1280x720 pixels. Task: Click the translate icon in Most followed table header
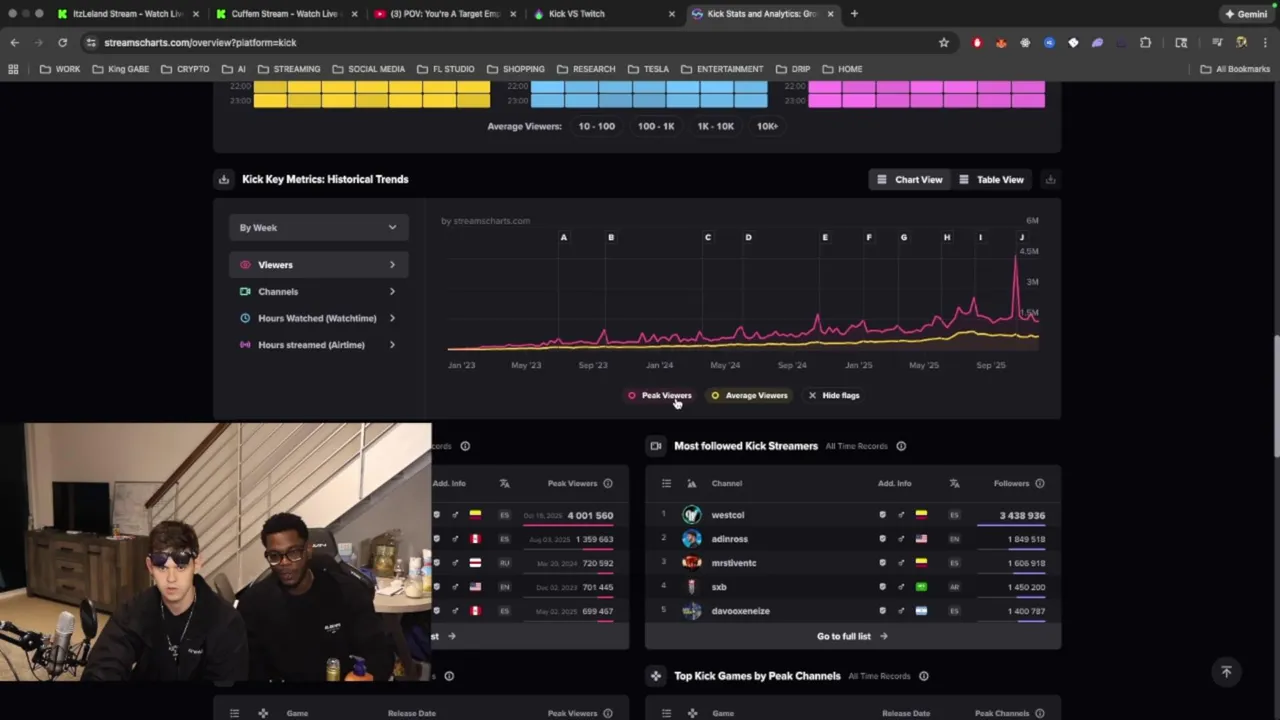955,484
